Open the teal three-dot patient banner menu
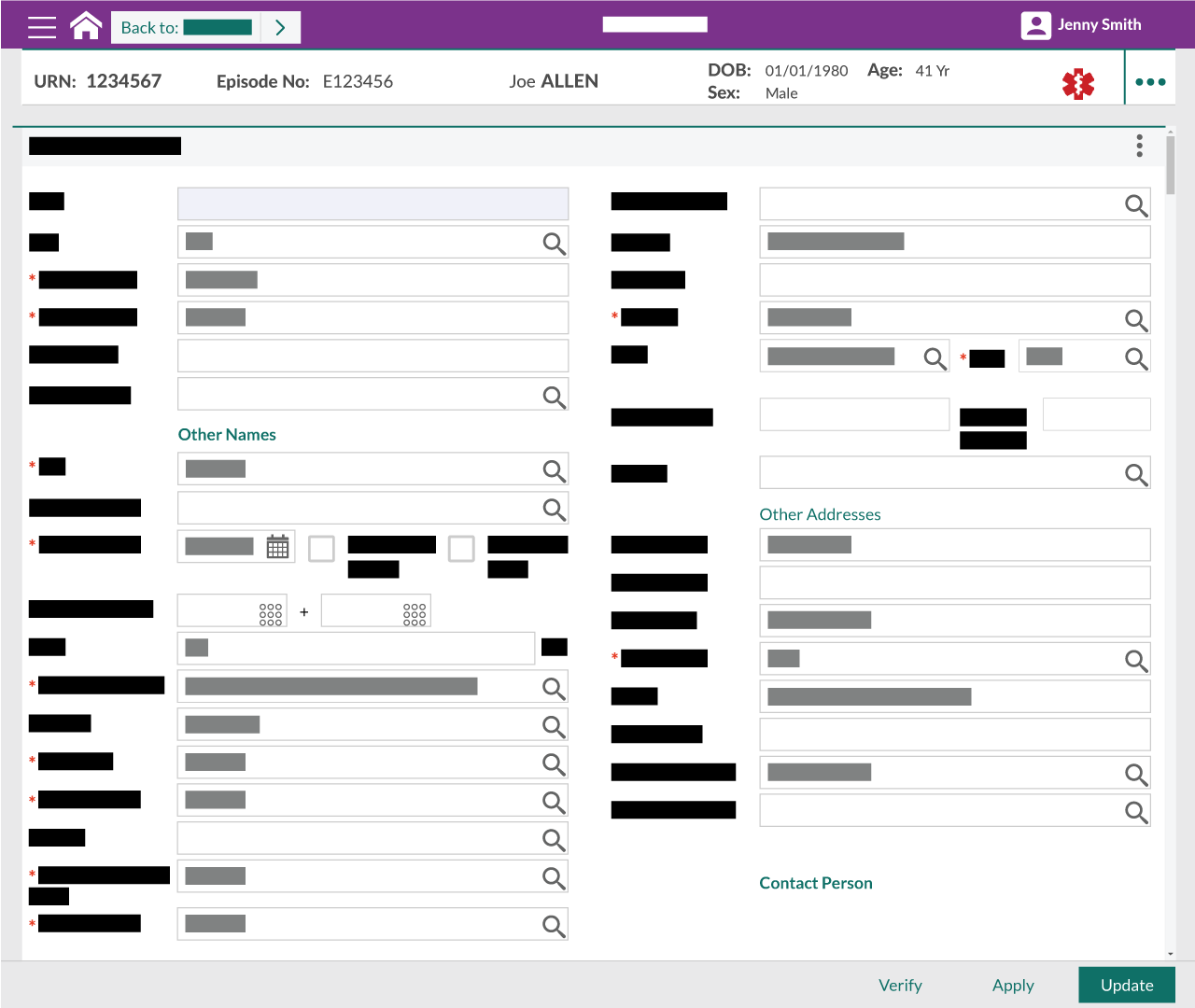The height and width of the screenshot is (1008, 1195). (1150, 82)
